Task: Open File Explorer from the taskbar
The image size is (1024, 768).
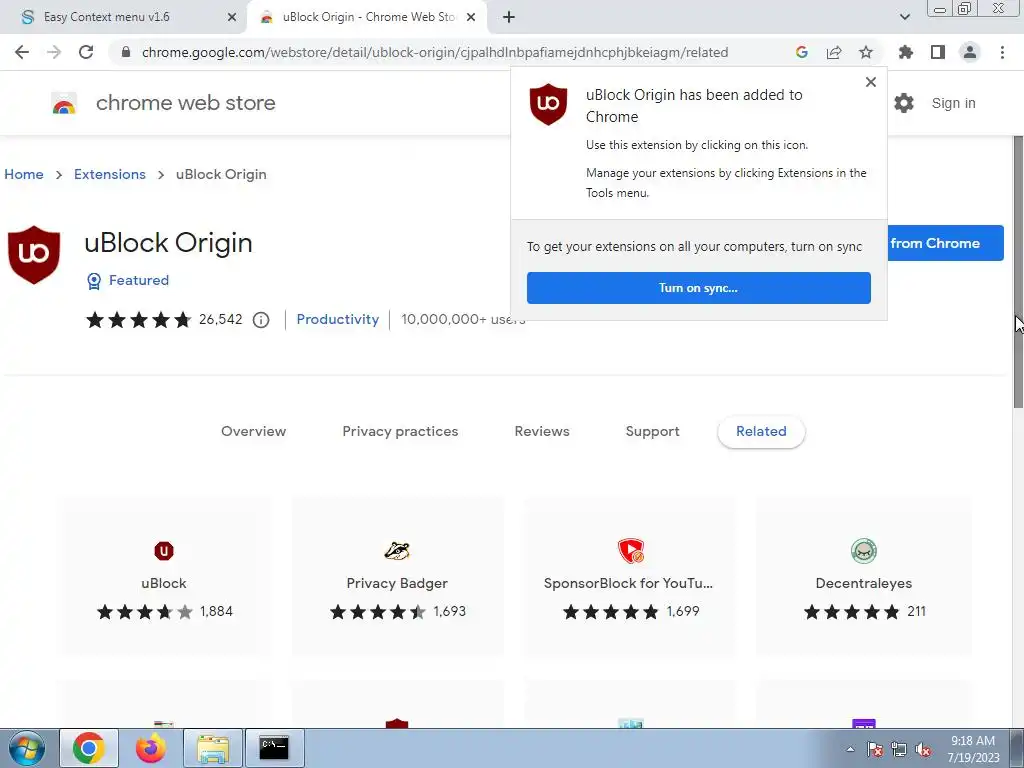Action: click(x=213, y=748)
